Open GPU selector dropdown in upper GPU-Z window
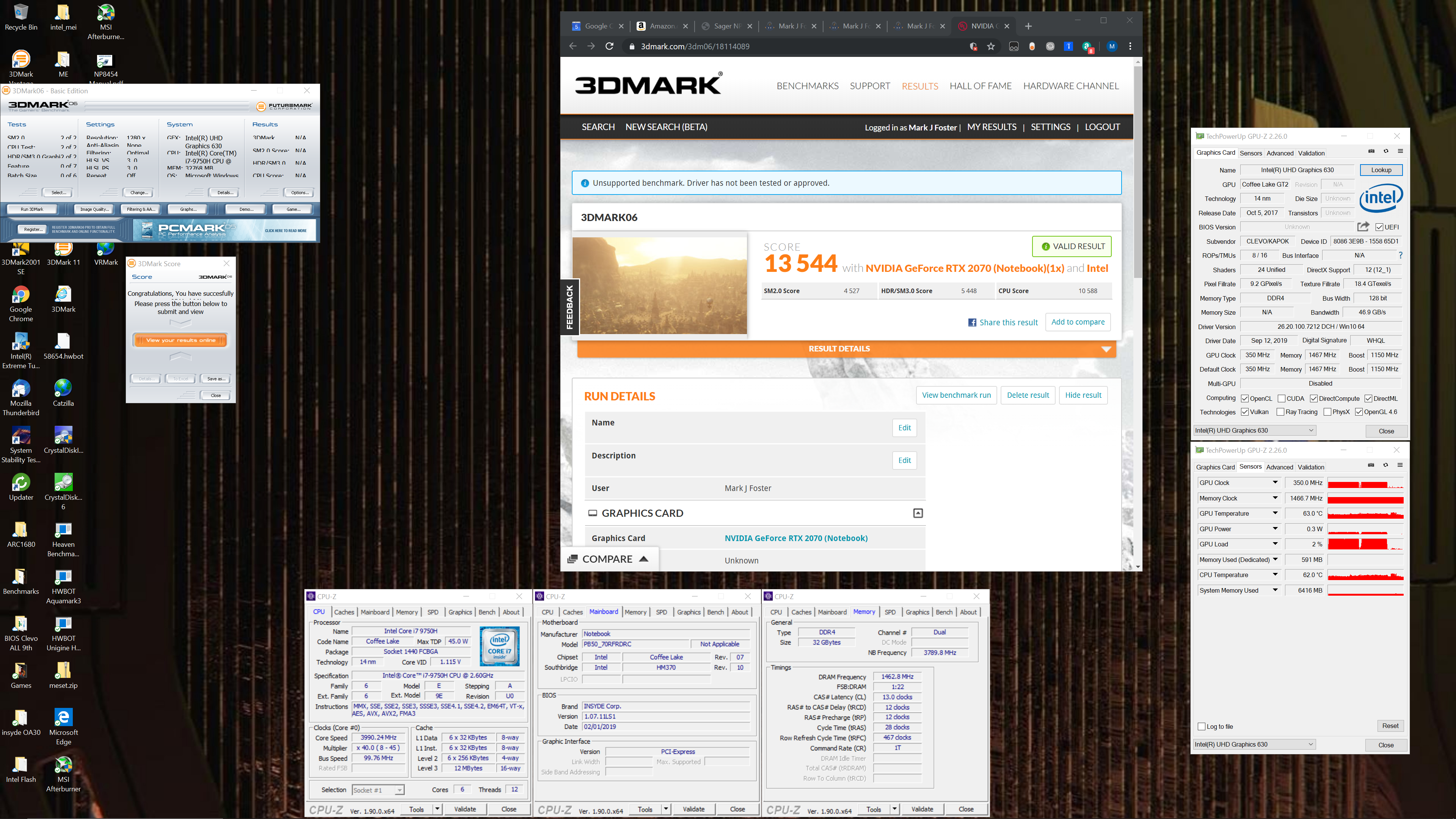Image resolution: width=1456 pixels, height=819 pixels. pyautogui.click(x=1255, y=431)
